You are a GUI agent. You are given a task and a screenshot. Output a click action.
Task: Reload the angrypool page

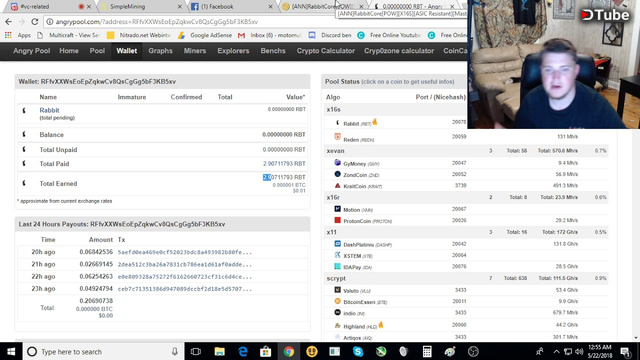(35, 22)
